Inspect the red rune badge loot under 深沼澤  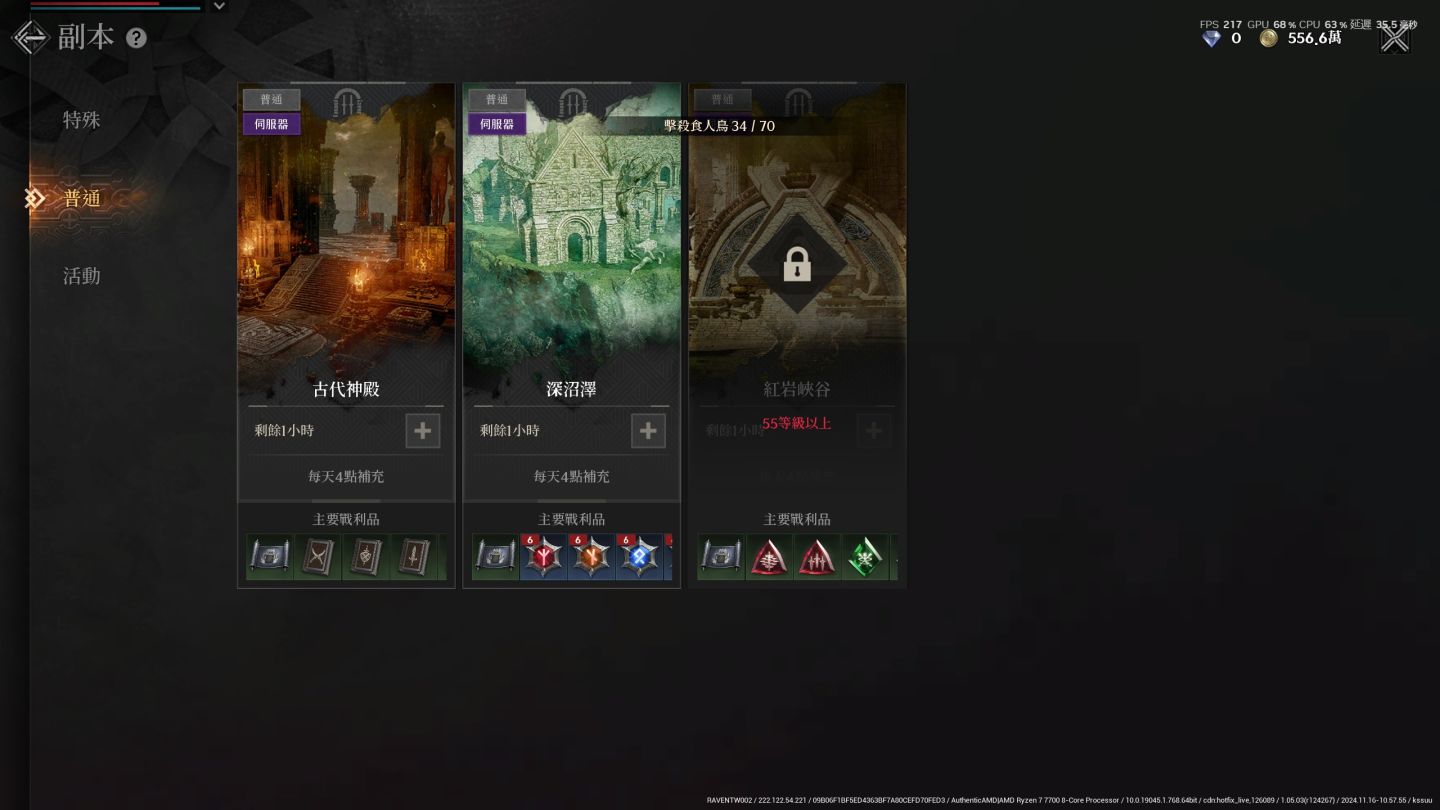point(544,557)
